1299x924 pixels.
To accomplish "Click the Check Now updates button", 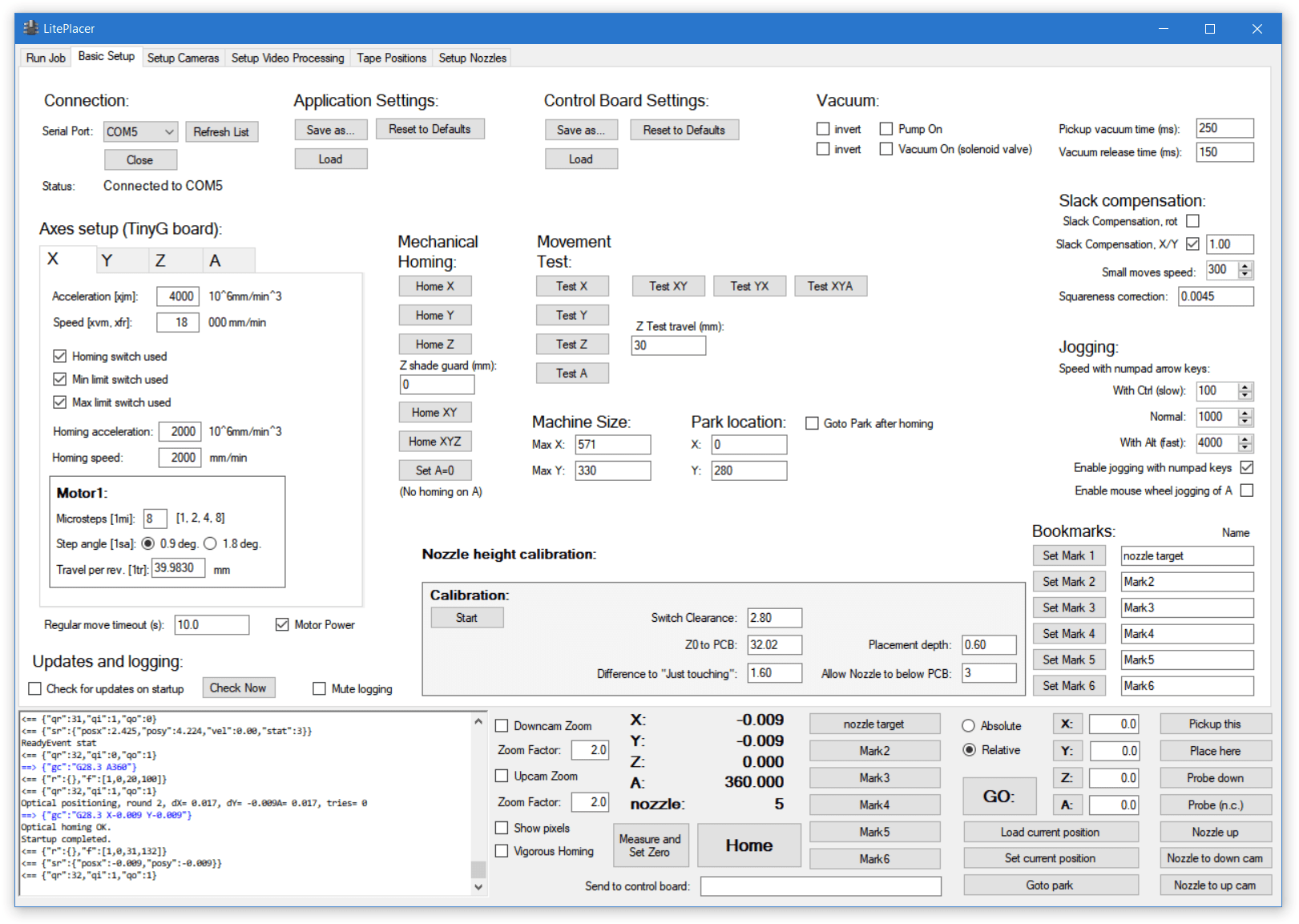I will (239, 688).
